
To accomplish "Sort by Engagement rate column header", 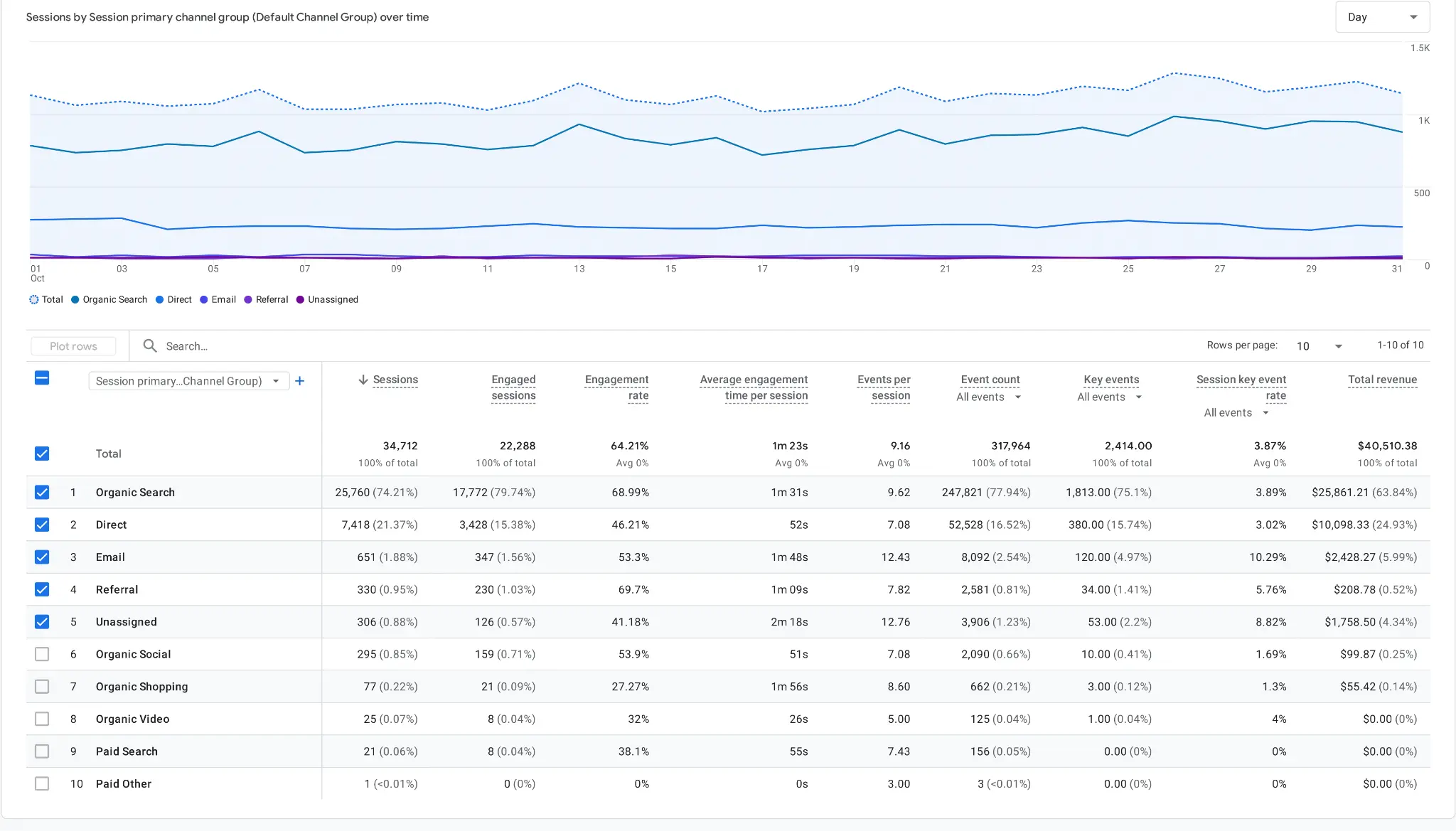I will 616,387.
